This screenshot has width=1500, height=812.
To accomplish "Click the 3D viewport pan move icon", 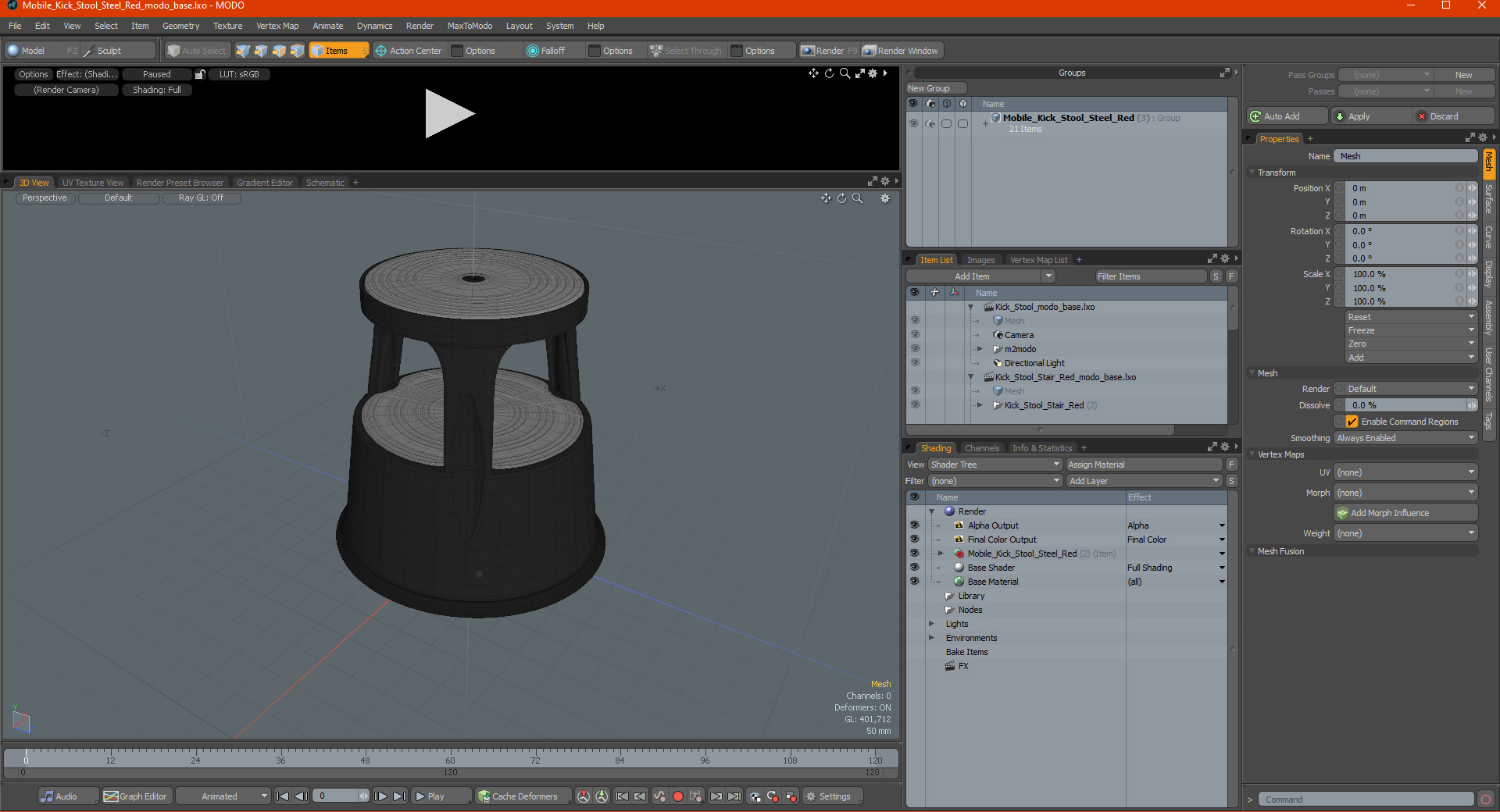I will coord(826,198).
